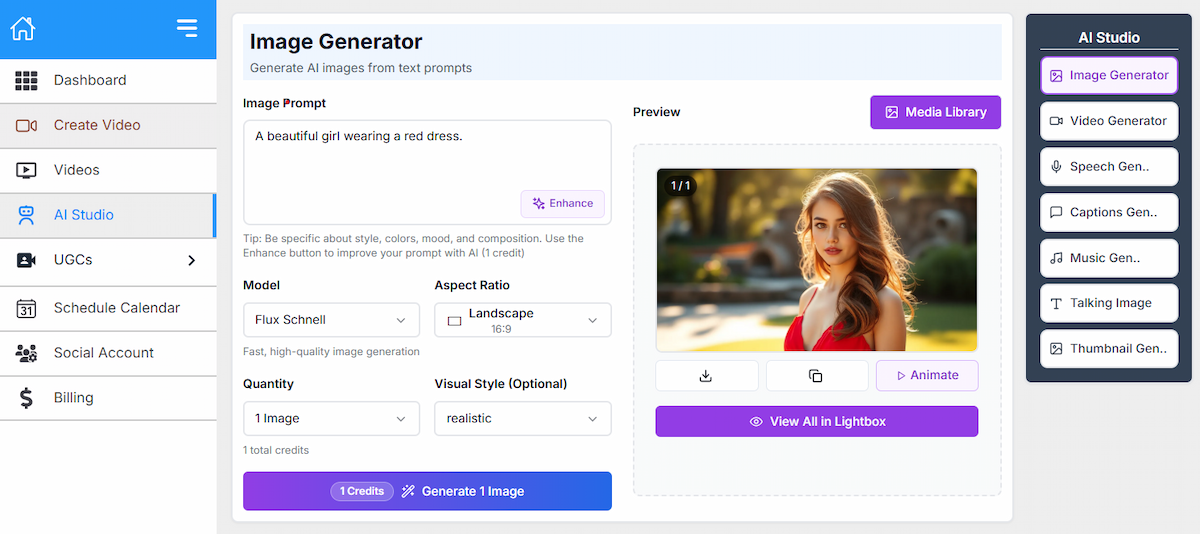This screenshot has height=534, width=1200.
Task: Click the Videos play icon in the sidebar
Action: point(26,170)
